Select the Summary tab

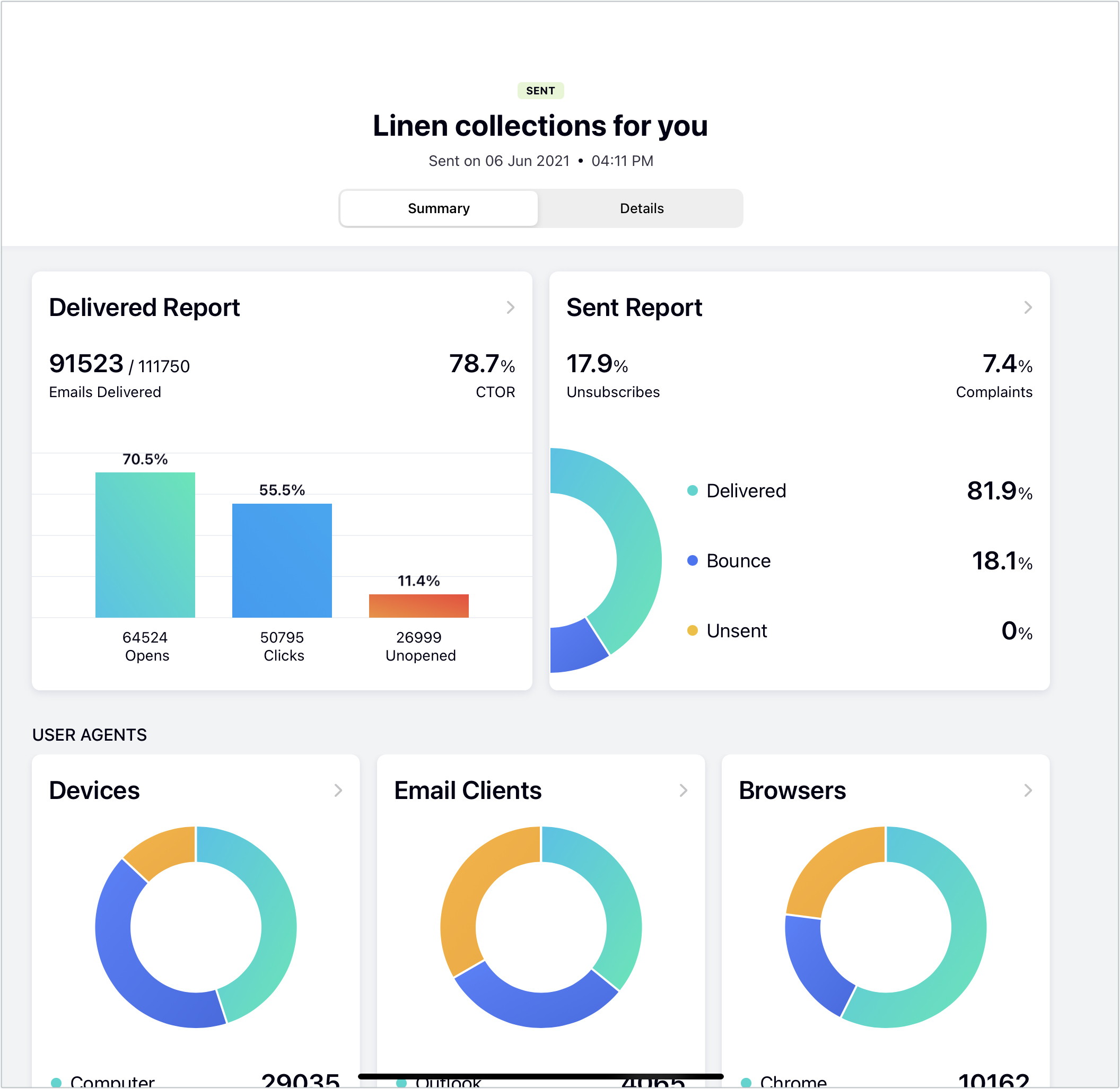[439, 209]
